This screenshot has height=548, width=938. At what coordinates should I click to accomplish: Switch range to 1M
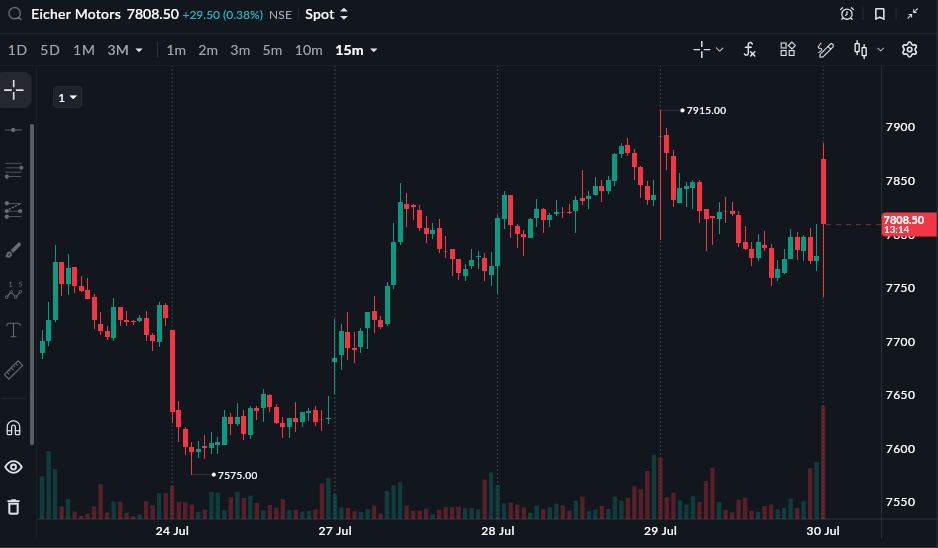pos(84,50)
